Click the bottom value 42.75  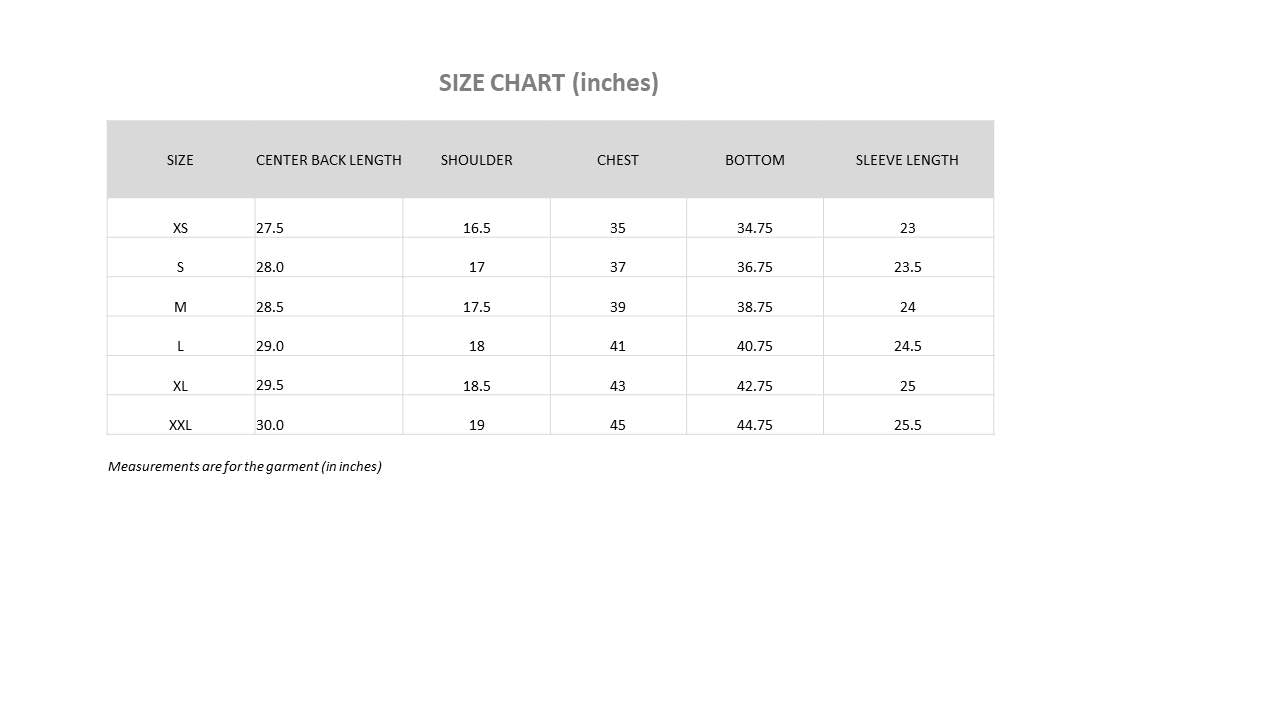754,386
